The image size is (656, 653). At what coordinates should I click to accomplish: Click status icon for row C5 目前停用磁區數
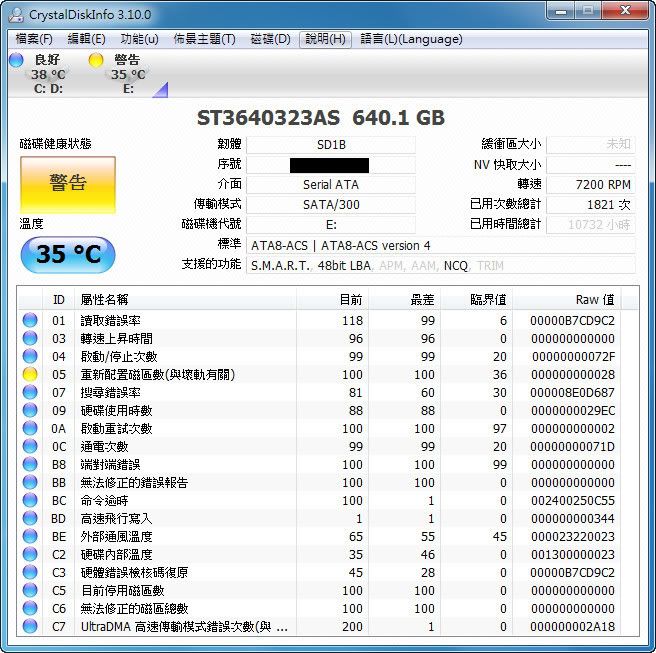click(x=30, y=590)
